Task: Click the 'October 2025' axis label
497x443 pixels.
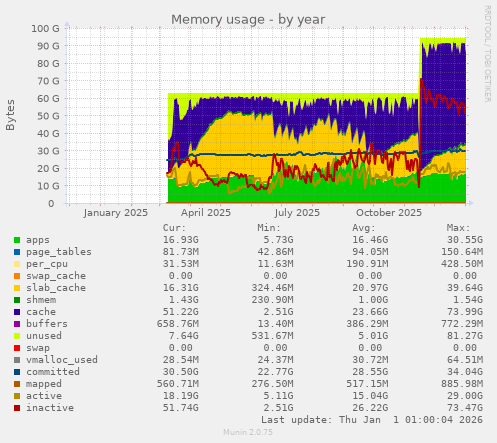Action: (x=389, y=213)
